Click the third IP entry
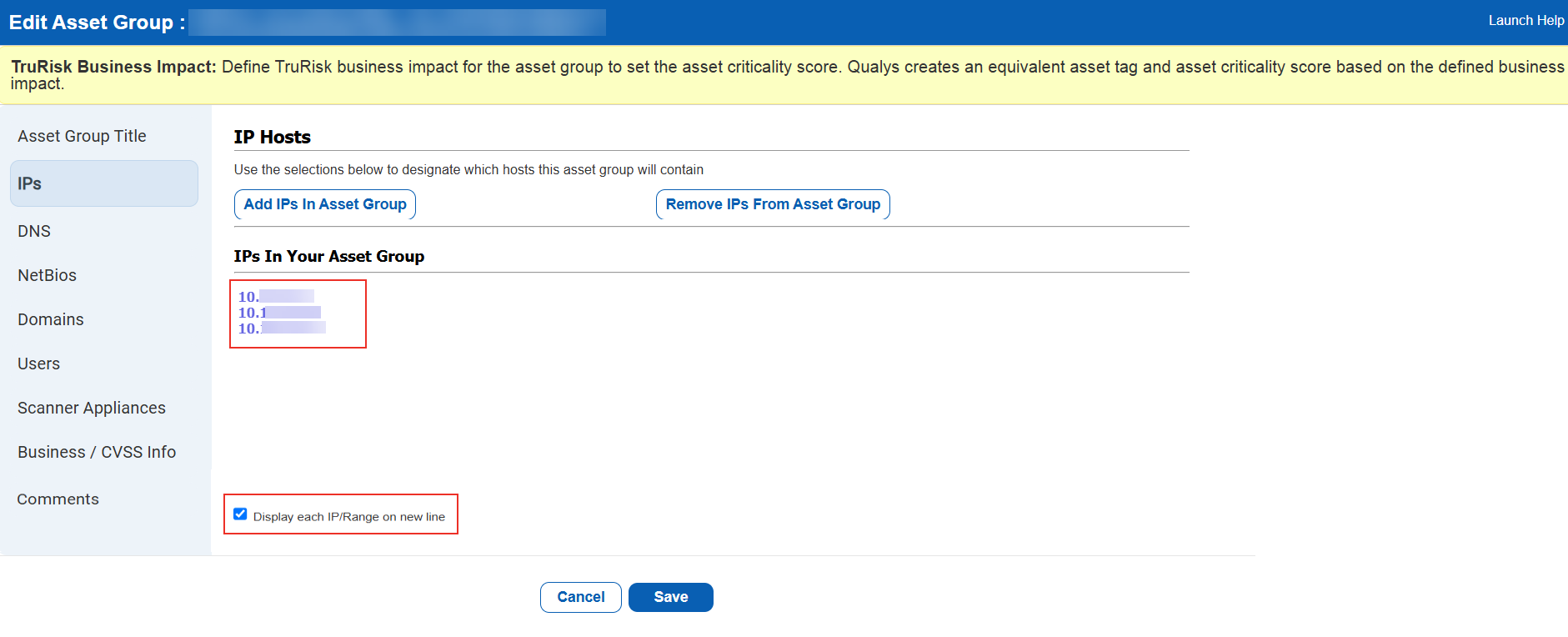1568x637 pixels. (282, 329)
